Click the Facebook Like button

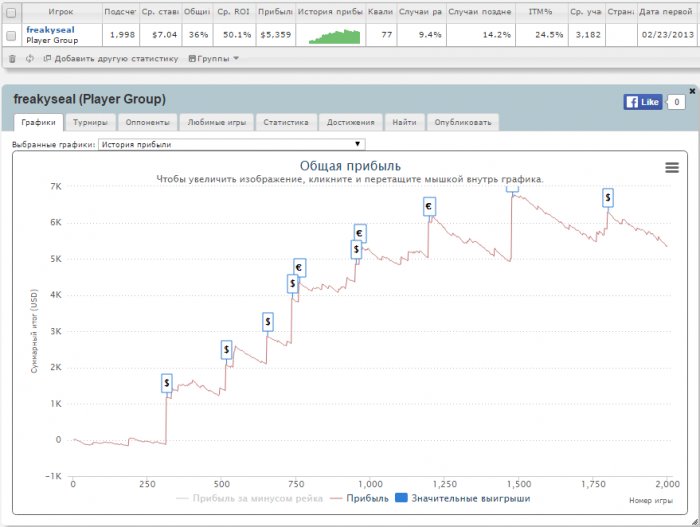642,102
